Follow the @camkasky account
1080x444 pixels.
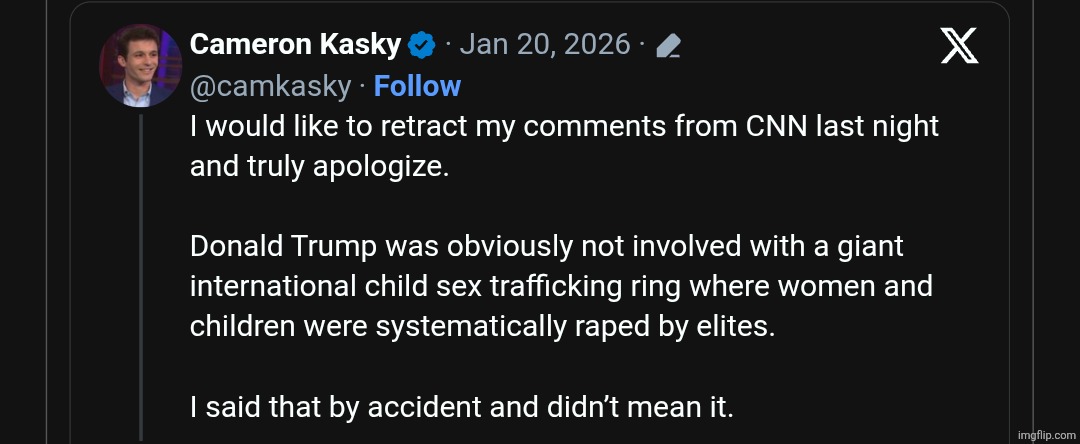tap(417, 87)
